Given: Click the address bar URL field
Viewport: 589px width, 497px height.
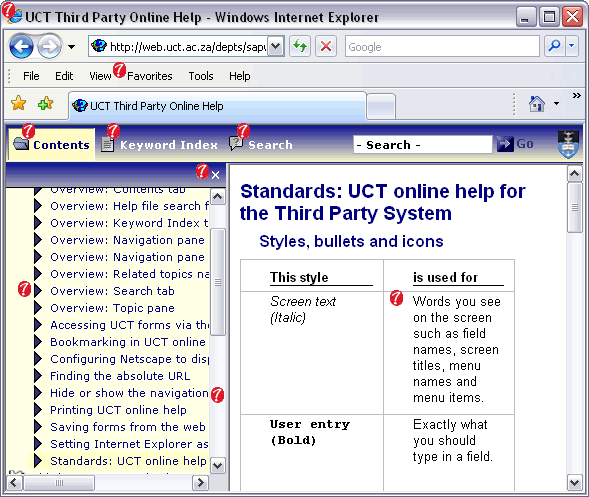Looking at the screenshot, I should click(x=179, y=47).
